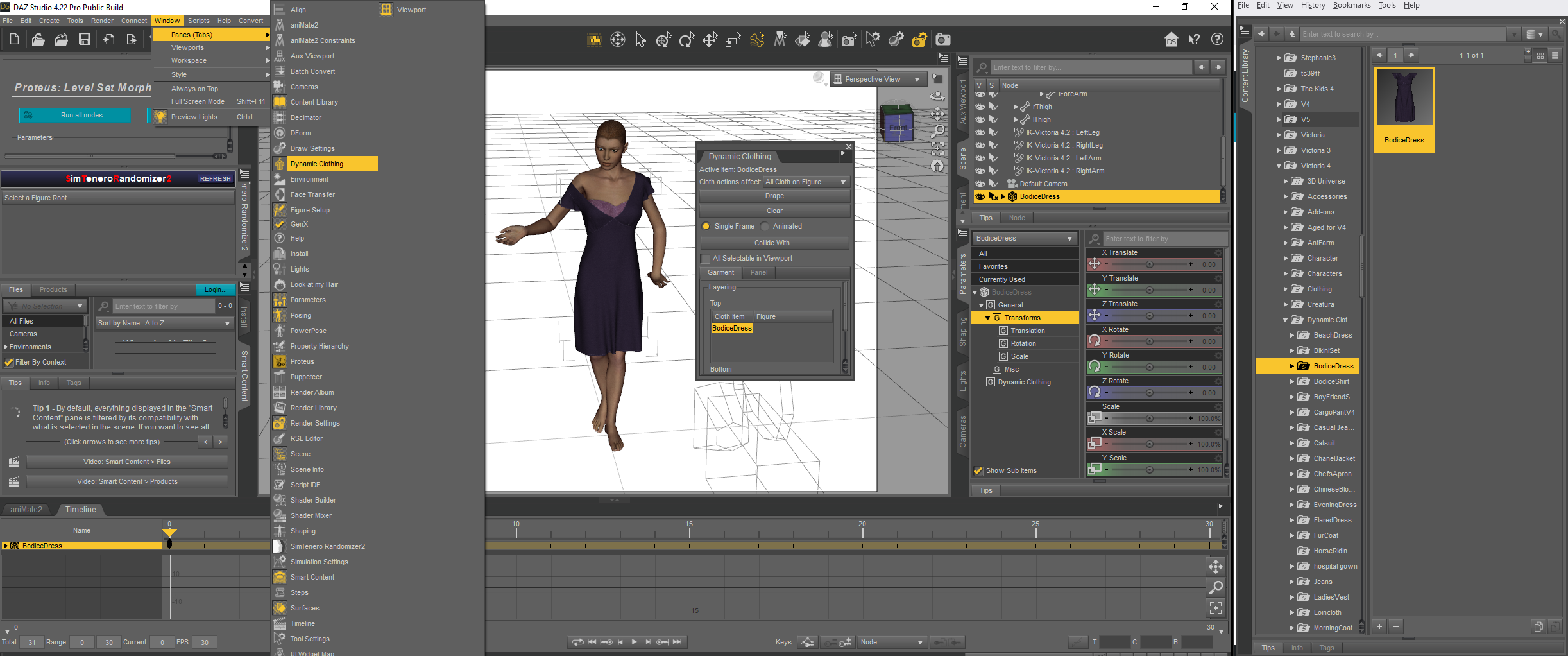
Task: Click the viewport zoom magnifier control
Action: pos(938,130)
